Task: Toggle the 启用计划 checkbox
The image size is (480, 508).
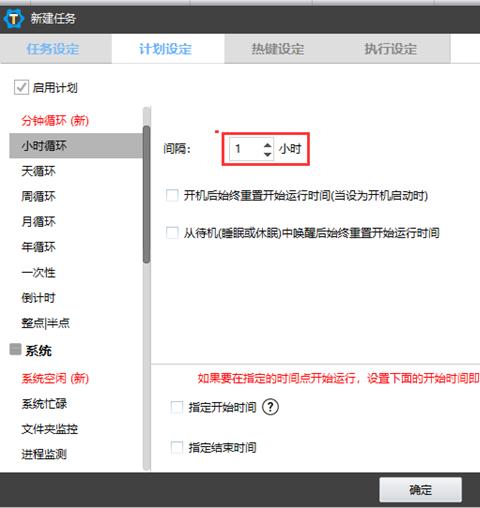Action: [21, 88]
